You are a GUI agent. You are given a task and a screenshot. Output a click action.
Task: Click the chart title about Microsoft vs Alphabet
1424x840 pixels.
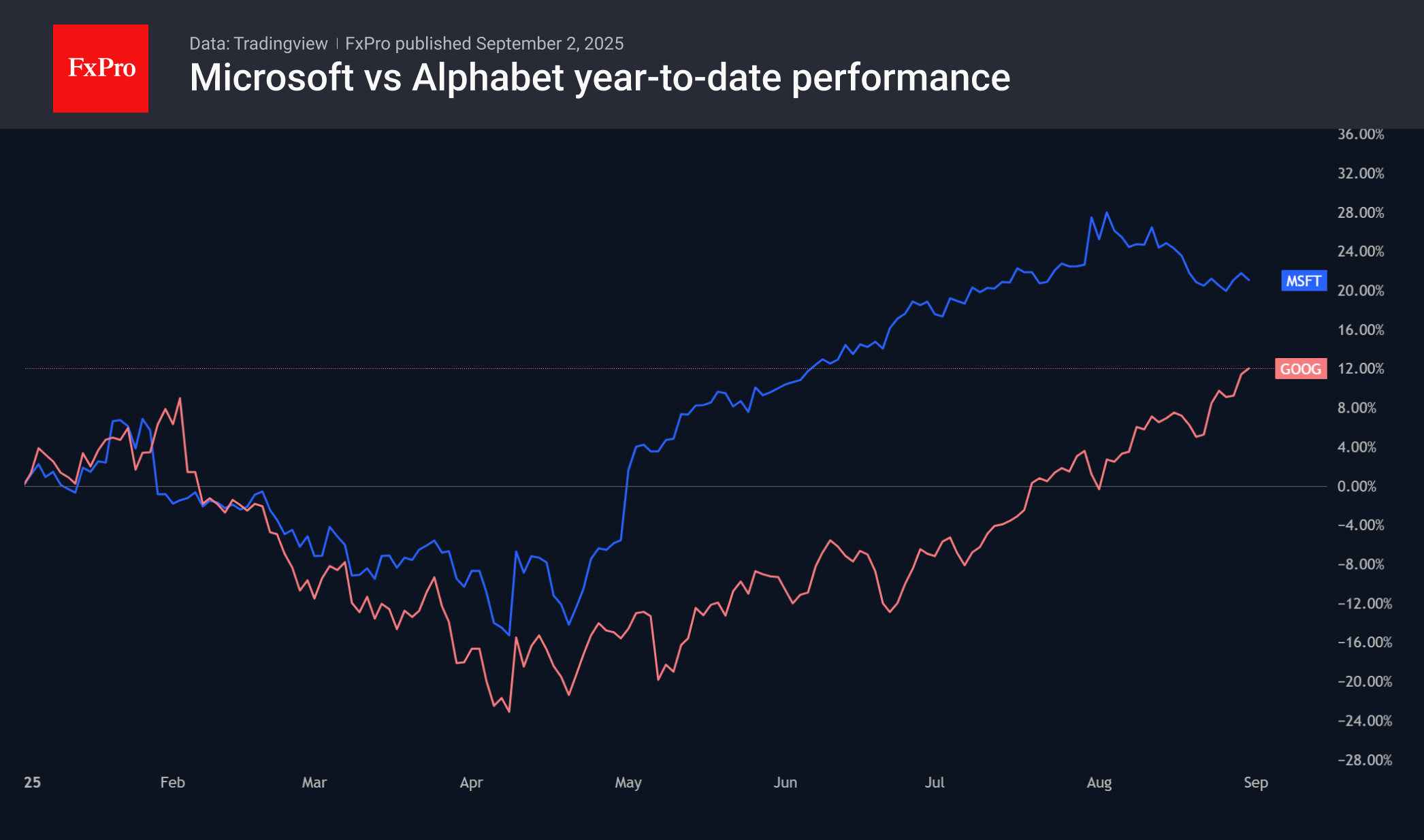[600, 78]
